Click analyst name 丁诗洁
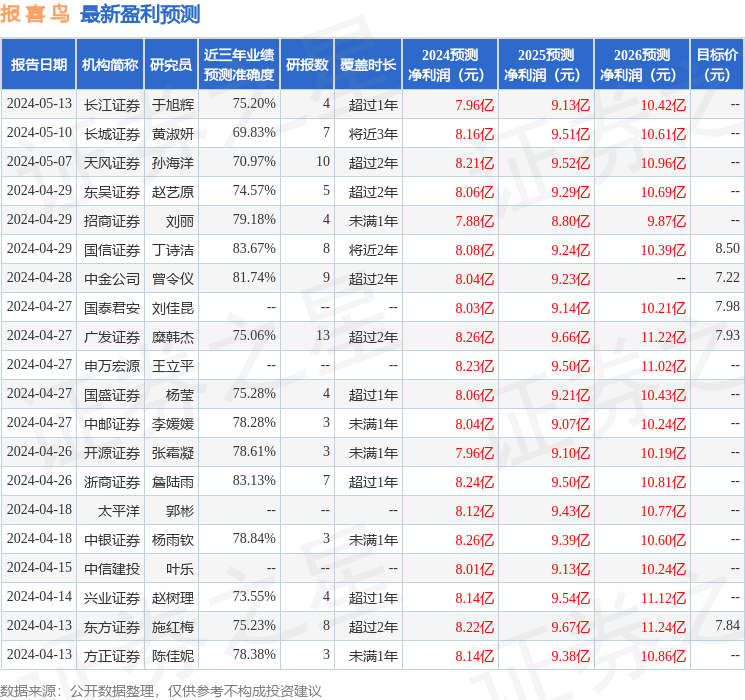 pyautogui.click(x=173, y=249)
